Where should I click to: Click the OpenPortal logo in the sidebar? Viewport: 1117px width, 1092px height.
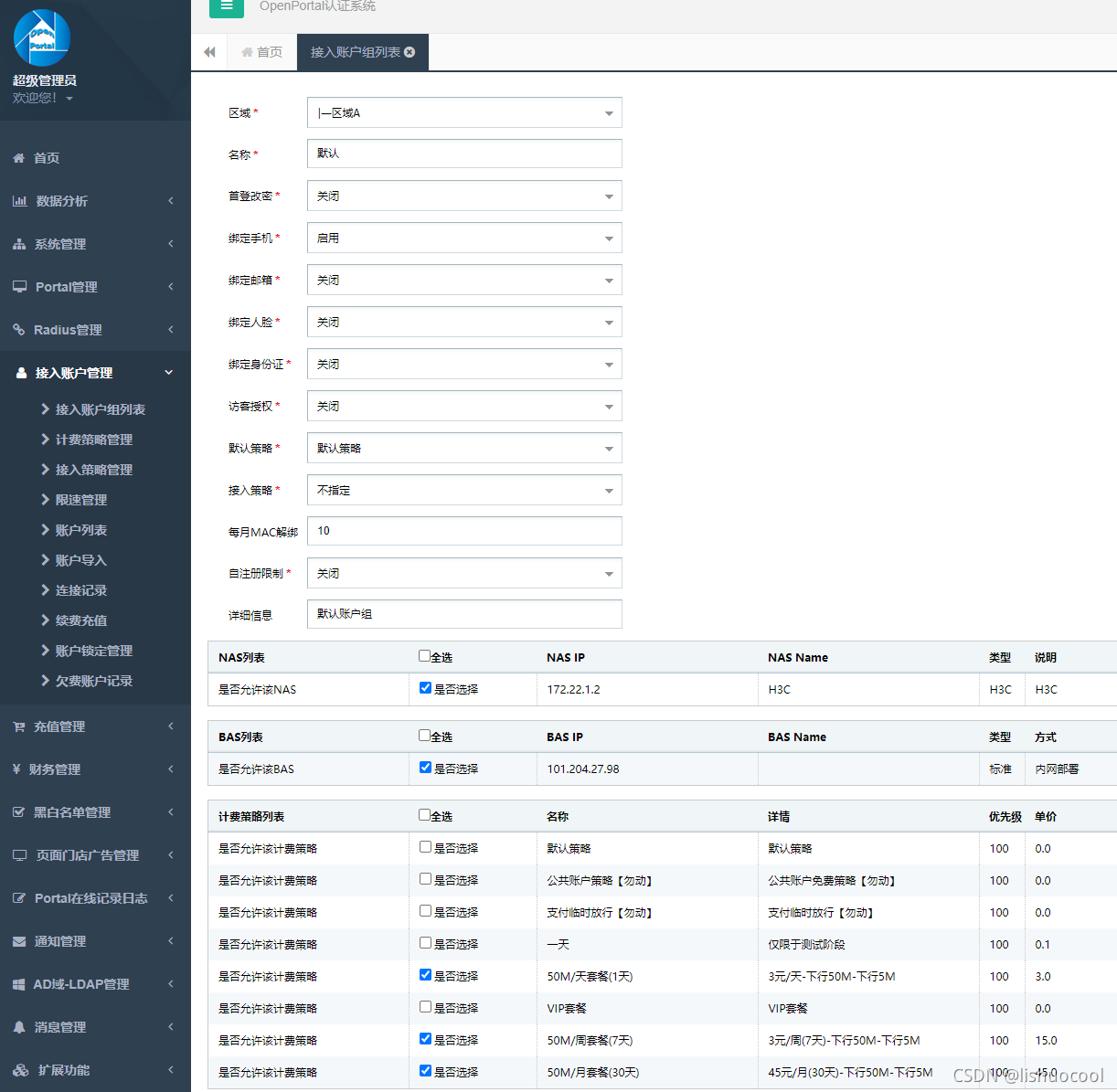tap(42, 38)
